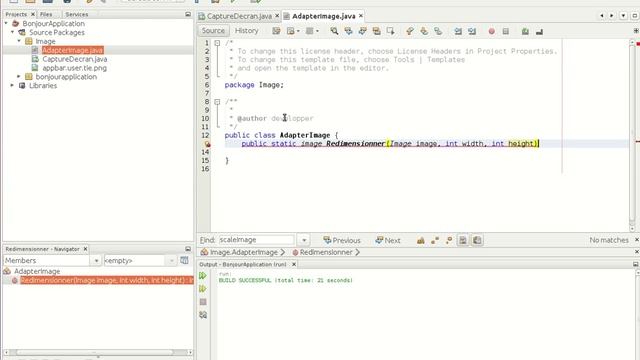Image resolution: width=640 pixels, height=360 pixels.
Task: Click Find Previous Occurrence toolbar icon
Action: 348,31
